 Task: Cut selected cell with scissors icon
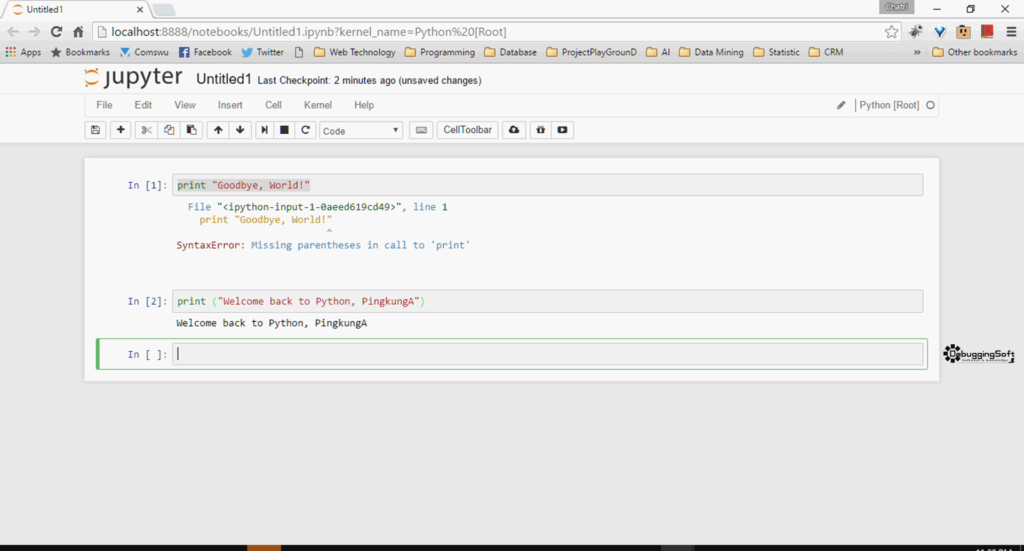pyautogui.click(x=146, y=130)
